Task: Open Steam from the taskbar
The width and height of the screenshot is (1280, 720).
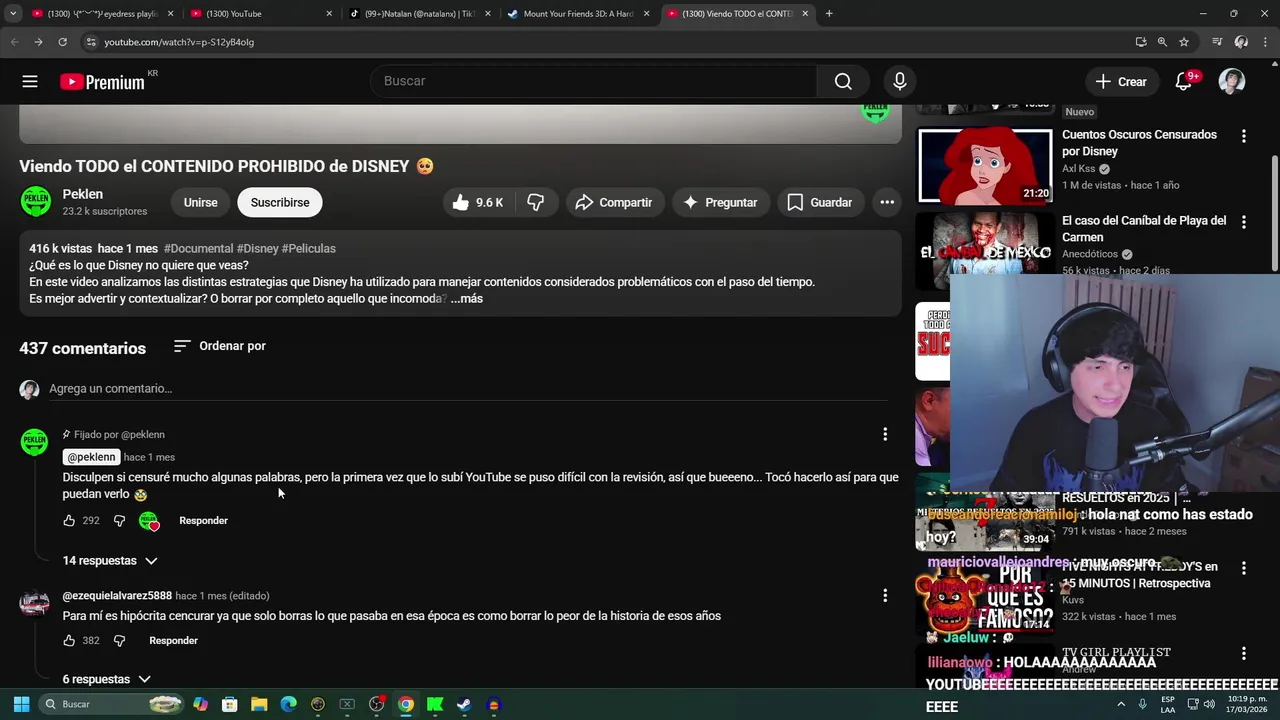Action: point(464,704)
